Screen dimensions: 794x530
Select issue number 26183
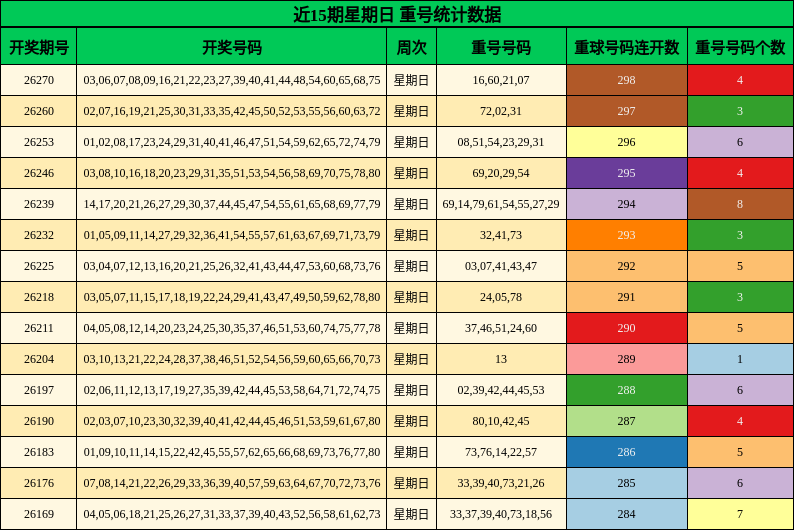click(38, 452)
